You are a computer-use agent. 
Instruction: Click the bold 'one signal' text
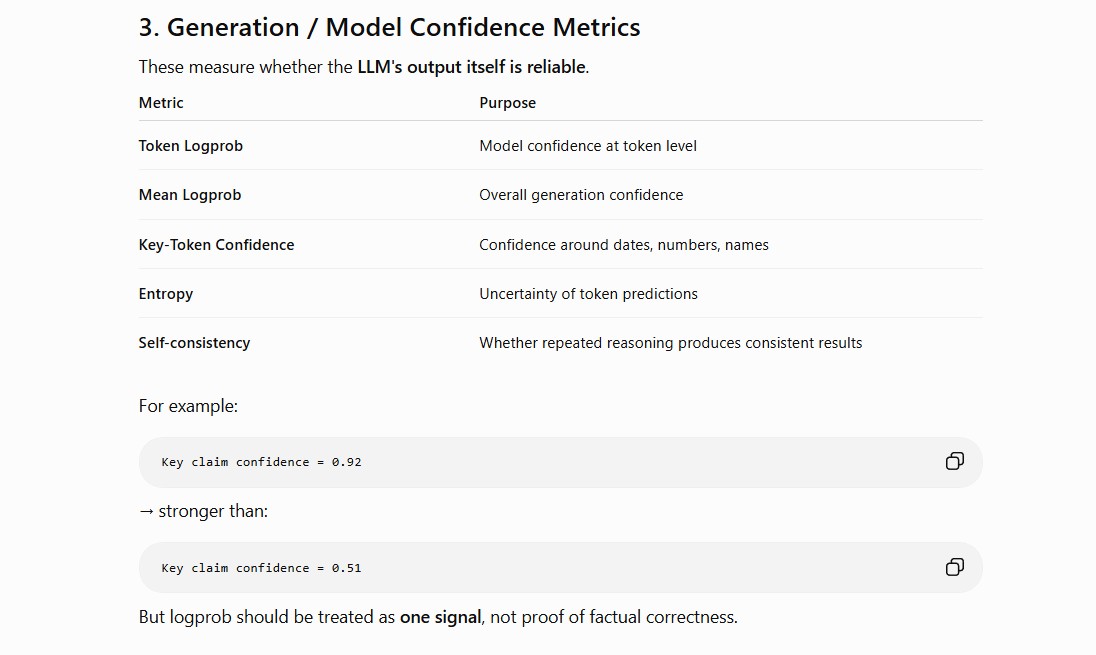click(440, 617)
